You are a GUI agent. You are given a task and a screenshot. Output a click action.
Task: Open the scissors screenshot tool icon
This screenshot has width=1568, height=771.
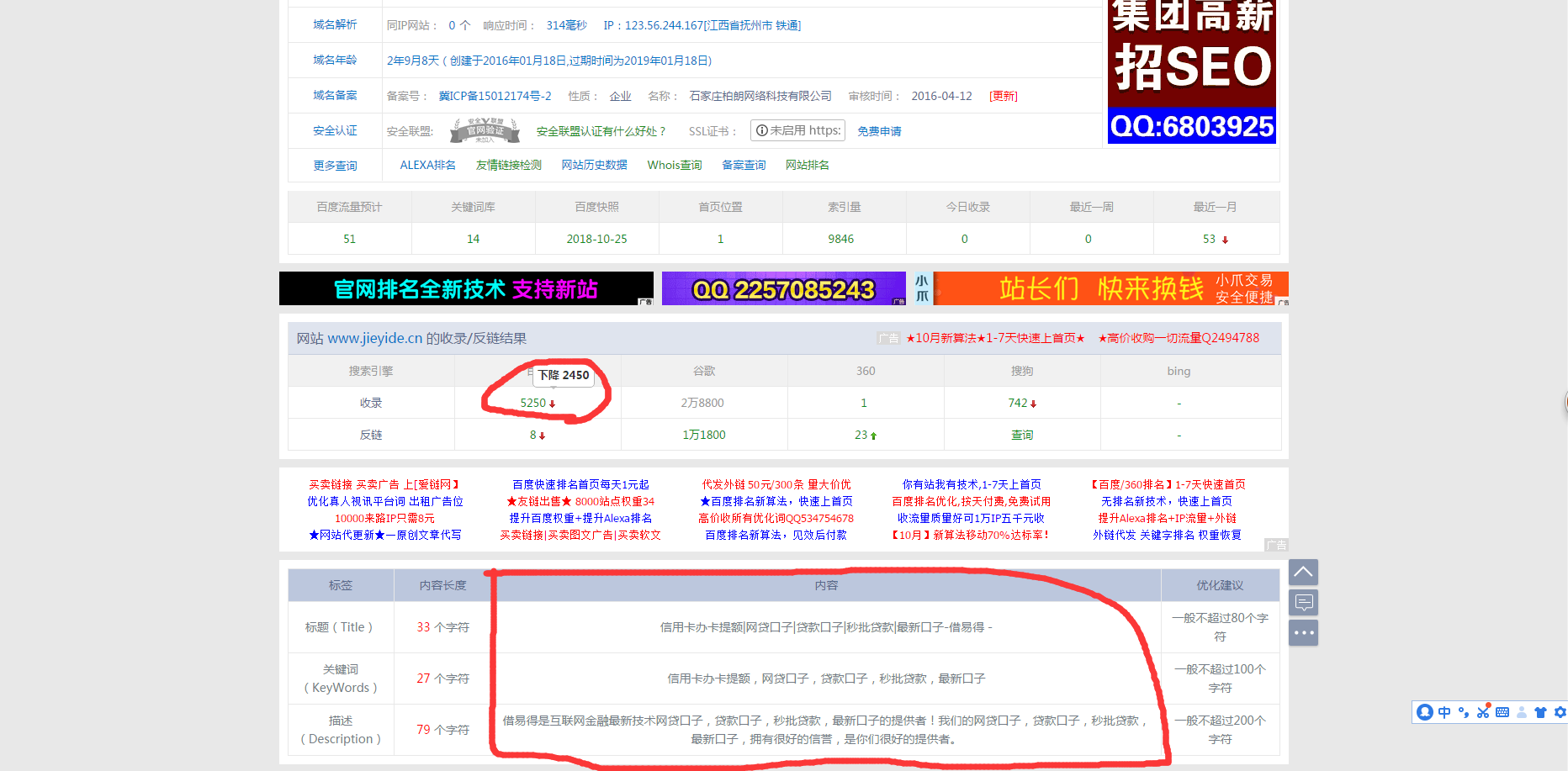pos(1483,712)
